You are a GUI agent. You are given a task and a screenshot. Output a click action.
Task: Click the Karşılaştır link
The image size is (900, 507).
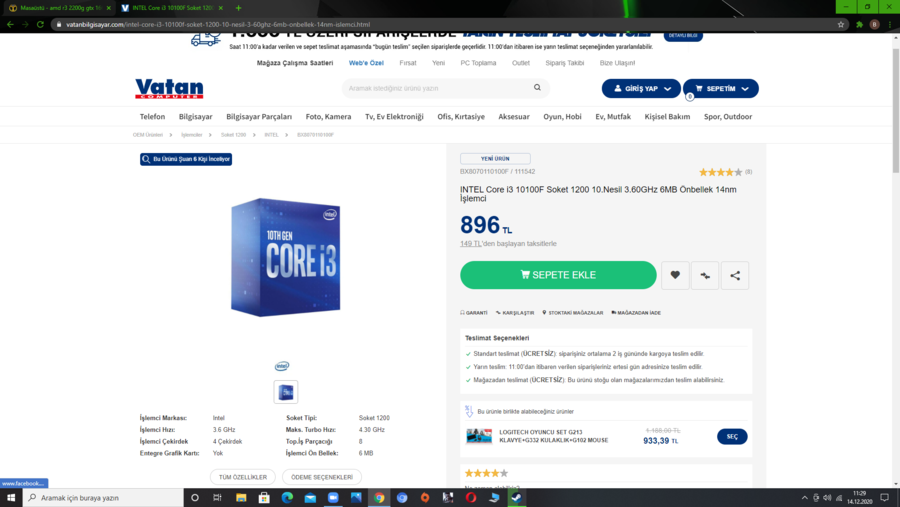[515, 313]
